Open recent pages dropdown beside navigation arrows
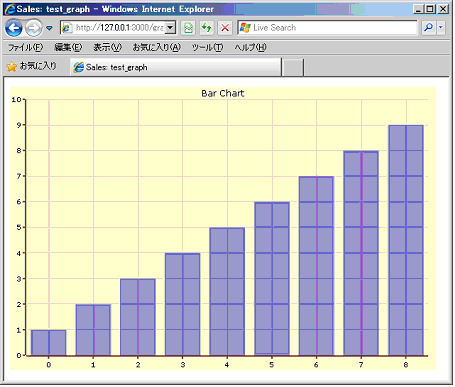 [x=49, y=28]
